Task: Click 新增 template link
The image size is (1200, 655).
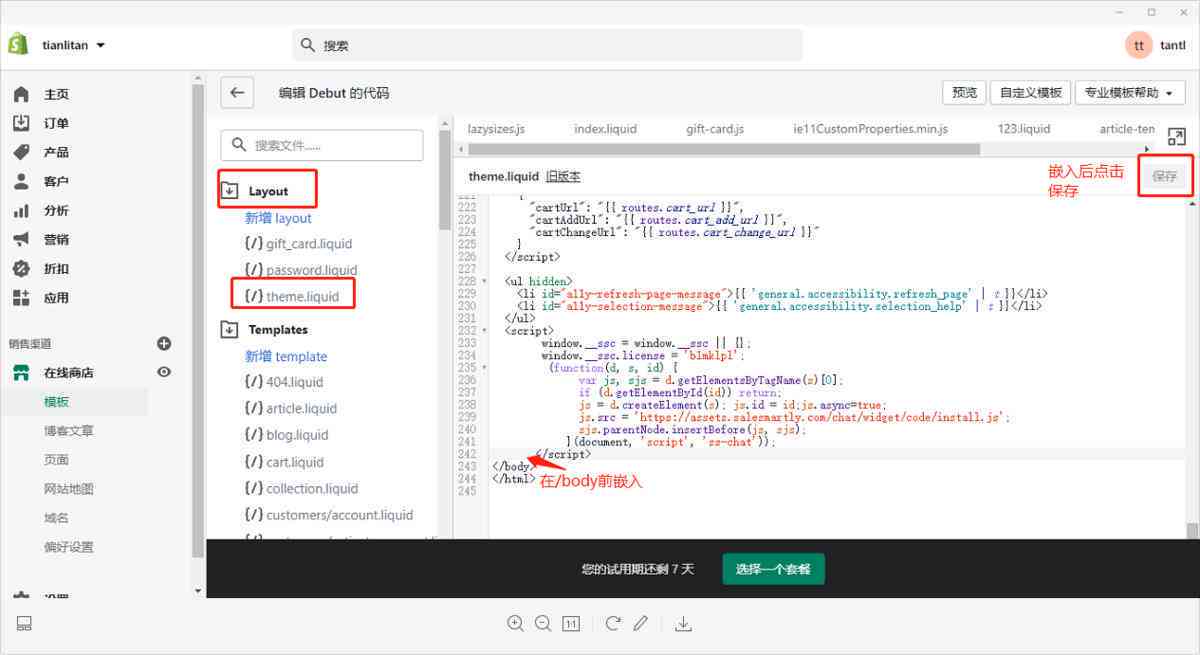Action: (x=286, y=356)
